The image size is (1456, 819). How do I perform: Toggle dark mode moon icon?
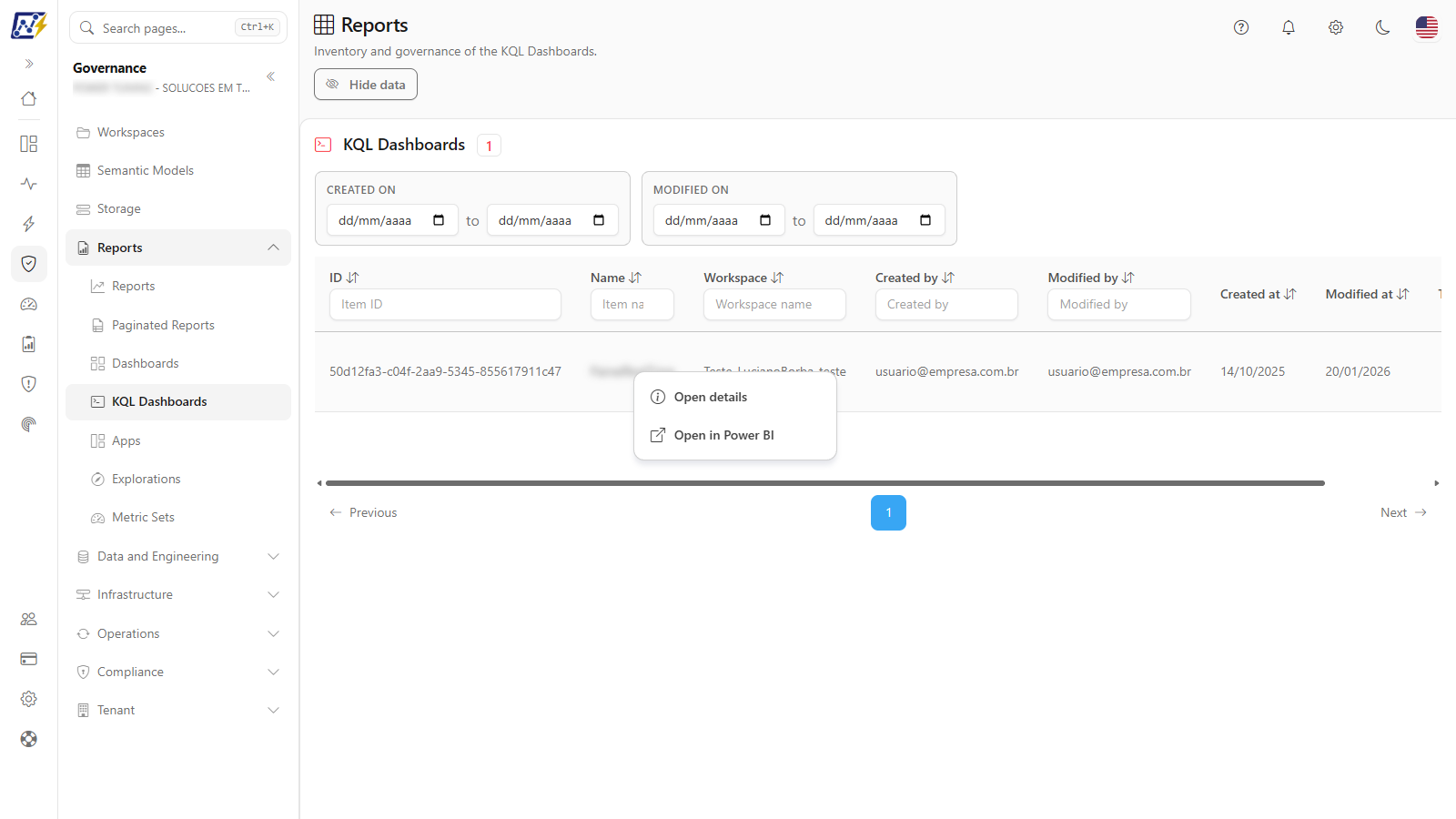[x=1383, y=27]
